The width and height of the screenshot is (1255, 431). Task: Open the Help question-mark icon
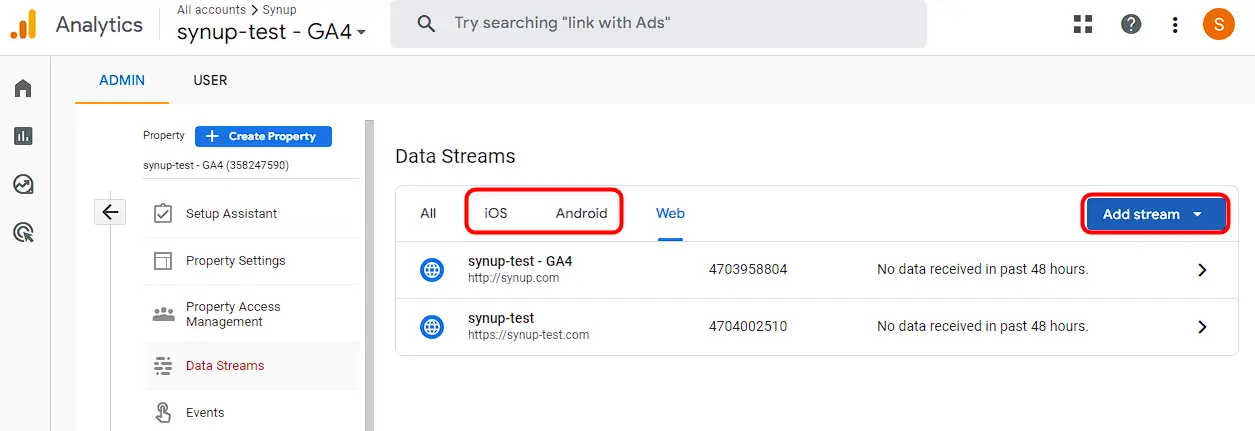click(1131, 24)
